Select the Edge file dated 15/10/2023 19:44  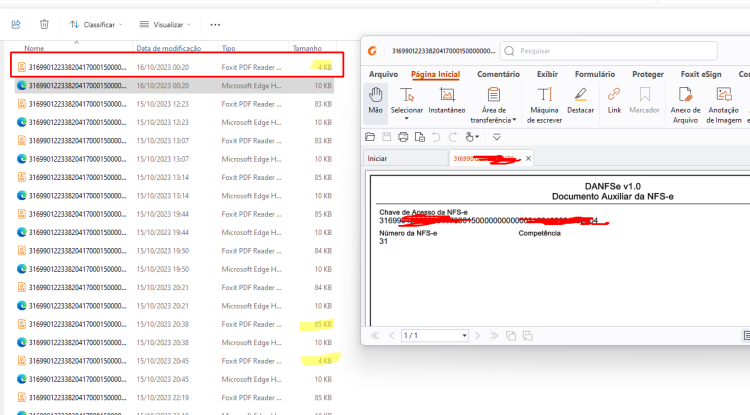(174, 232)
